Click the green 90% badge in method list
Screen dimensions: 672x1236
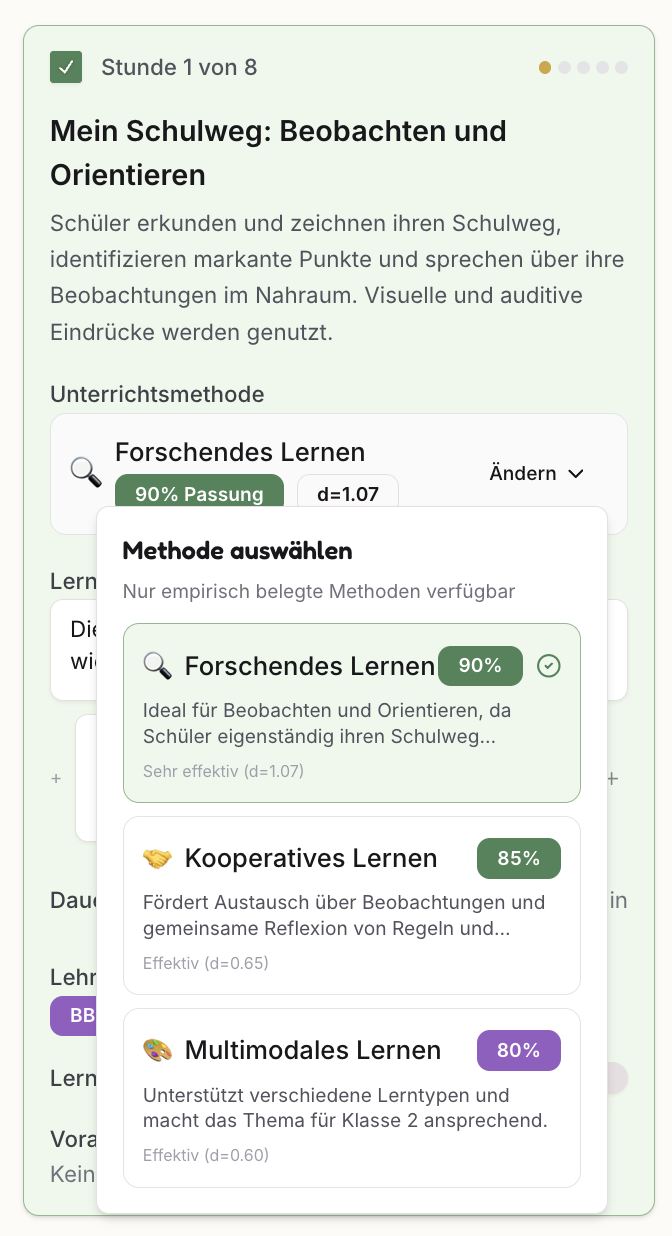pyautogui.click(x=480, y=666)
